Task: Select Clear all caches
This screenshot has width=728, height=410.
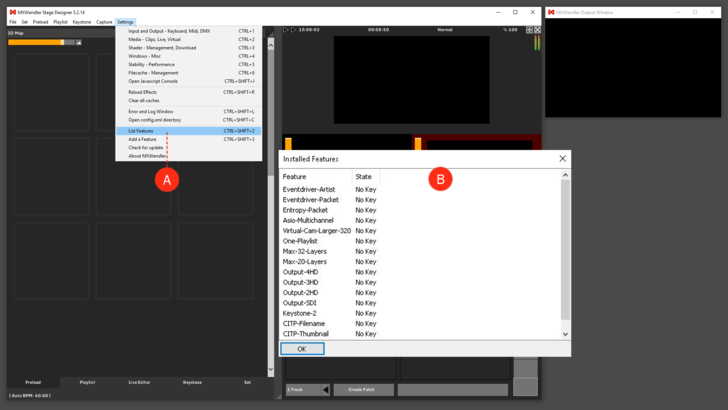Action: (188, 101)
